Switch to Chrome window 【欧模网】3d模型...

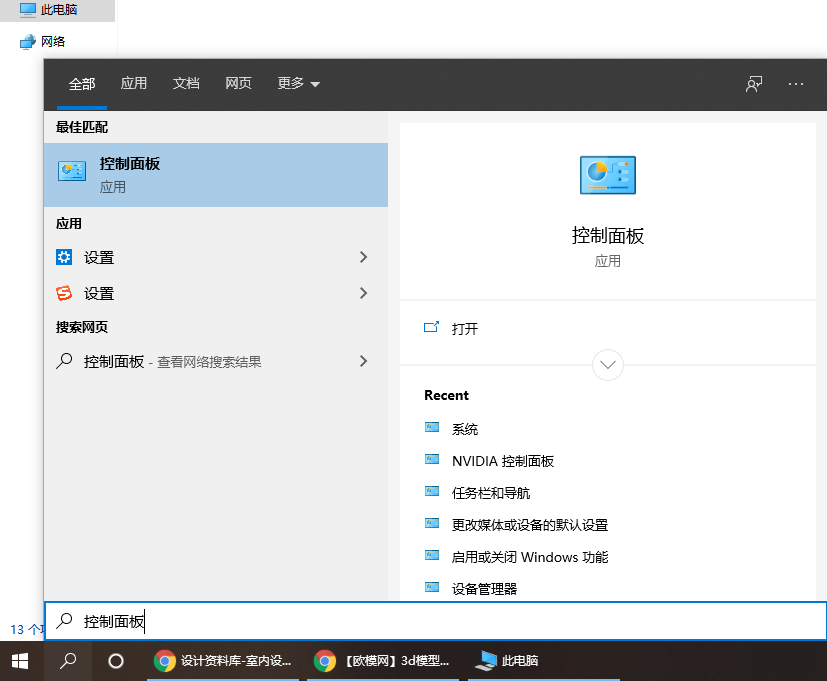[x=382, y=661]
